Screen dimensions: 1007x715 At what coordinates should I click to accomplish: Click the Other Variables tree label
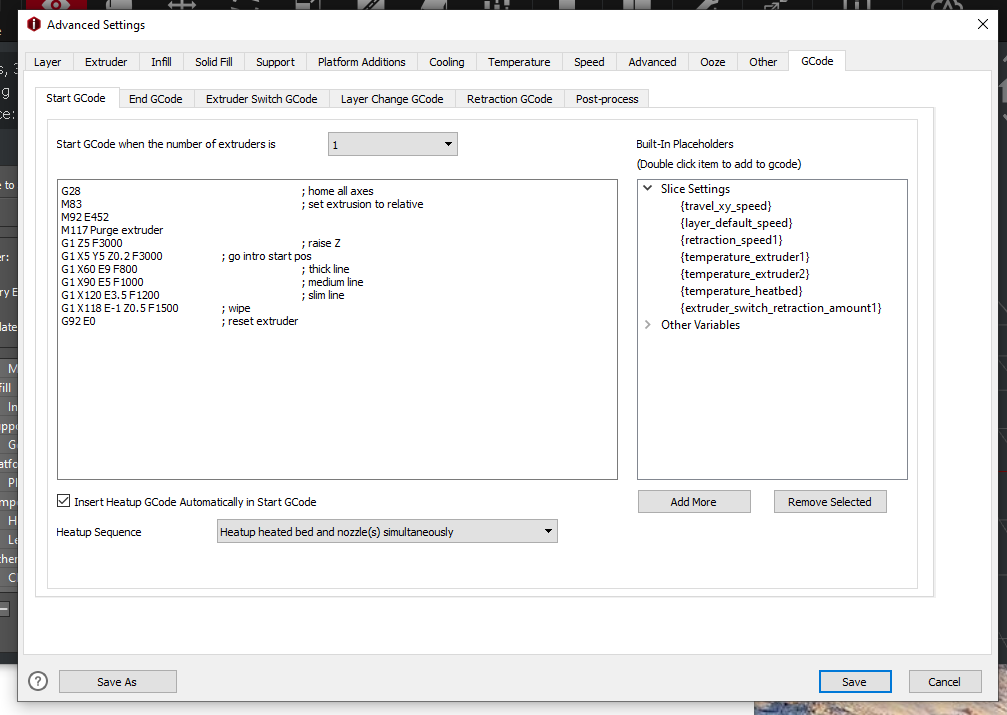click(701, 324)
